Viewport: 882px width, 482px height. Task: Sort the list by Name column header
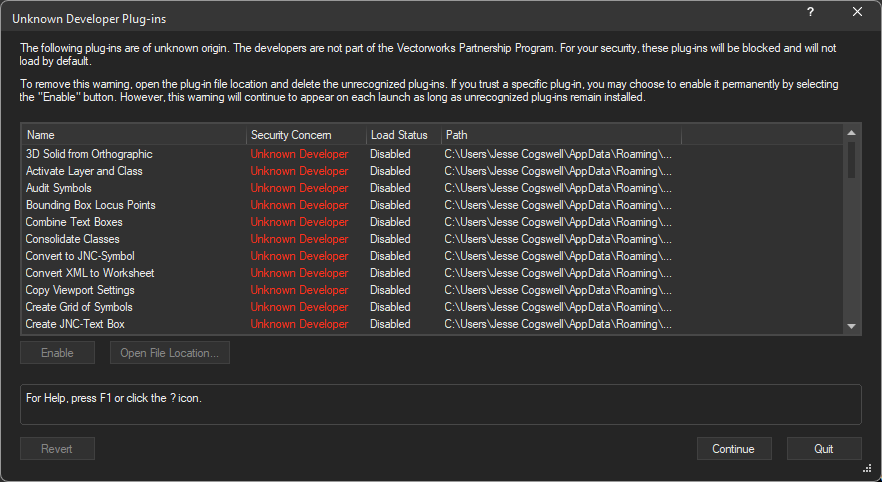(x=133, y=135)
